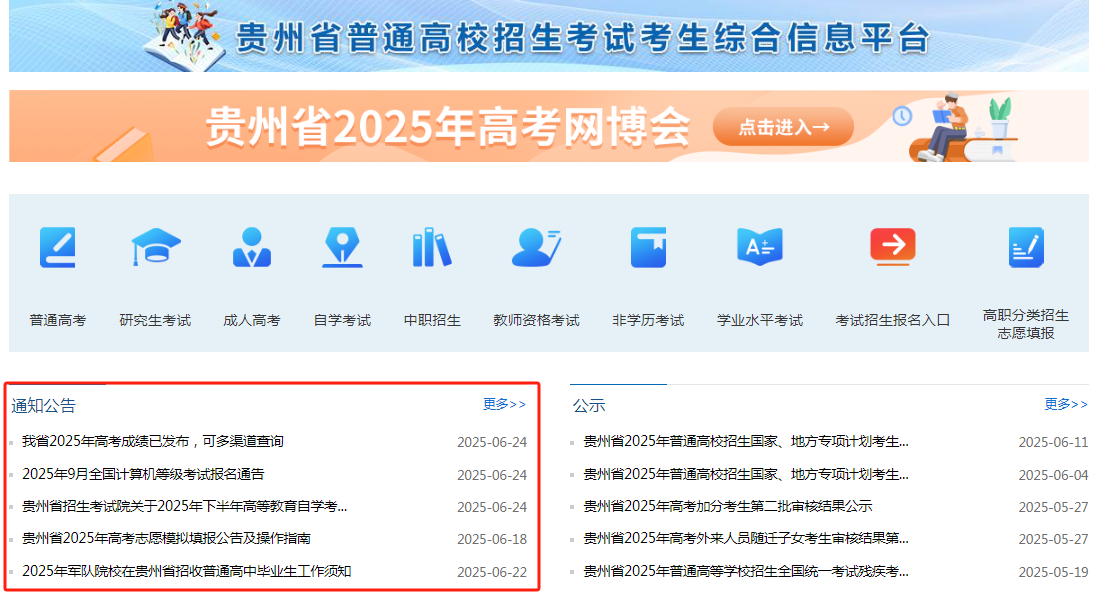The height and width of the screenshot is (616, 1102).
Task: Click the 贵州省普通高校招生考试考生综合信息平台 header title
Action: (582, 37)
